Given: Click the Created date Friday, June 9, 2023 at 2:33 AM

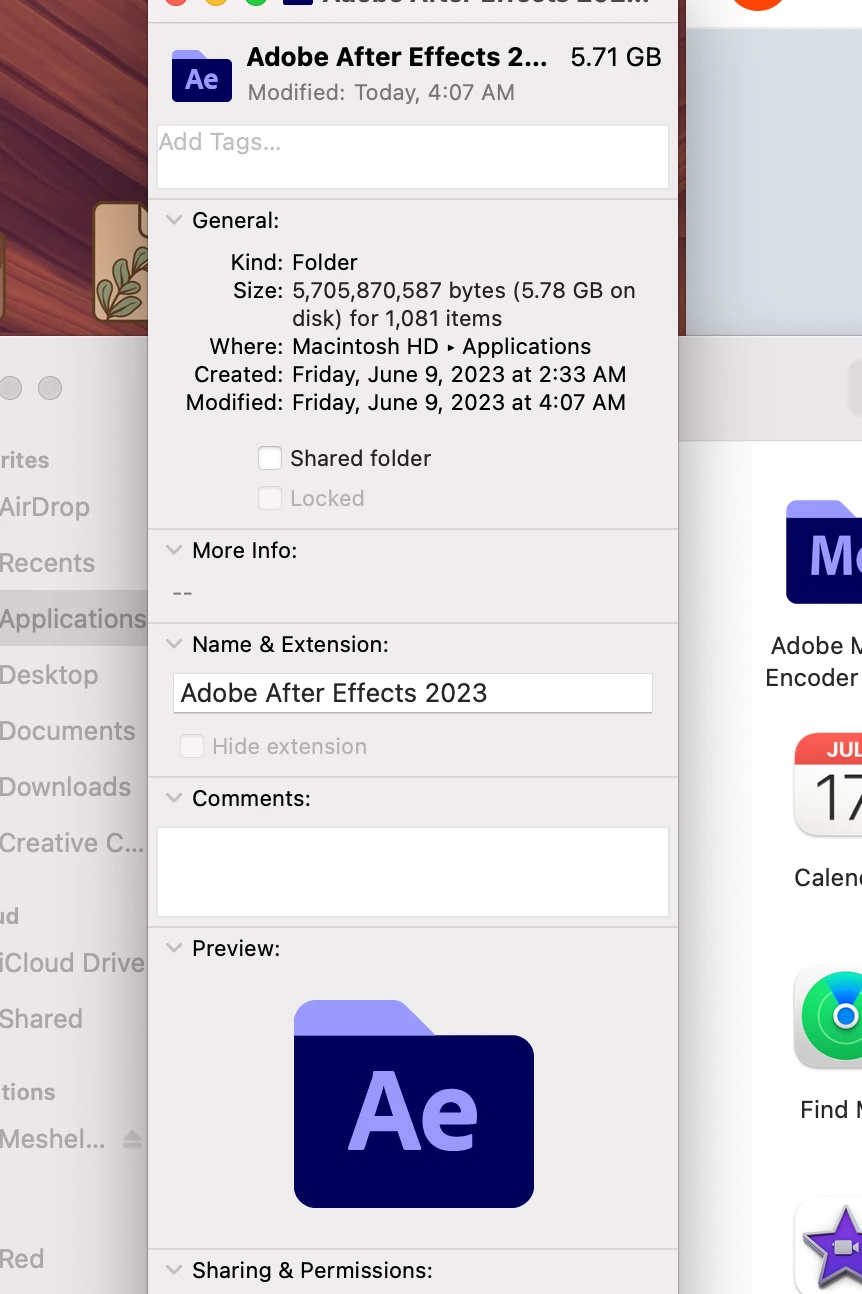Looking at the screenshot, I should 459,374.
